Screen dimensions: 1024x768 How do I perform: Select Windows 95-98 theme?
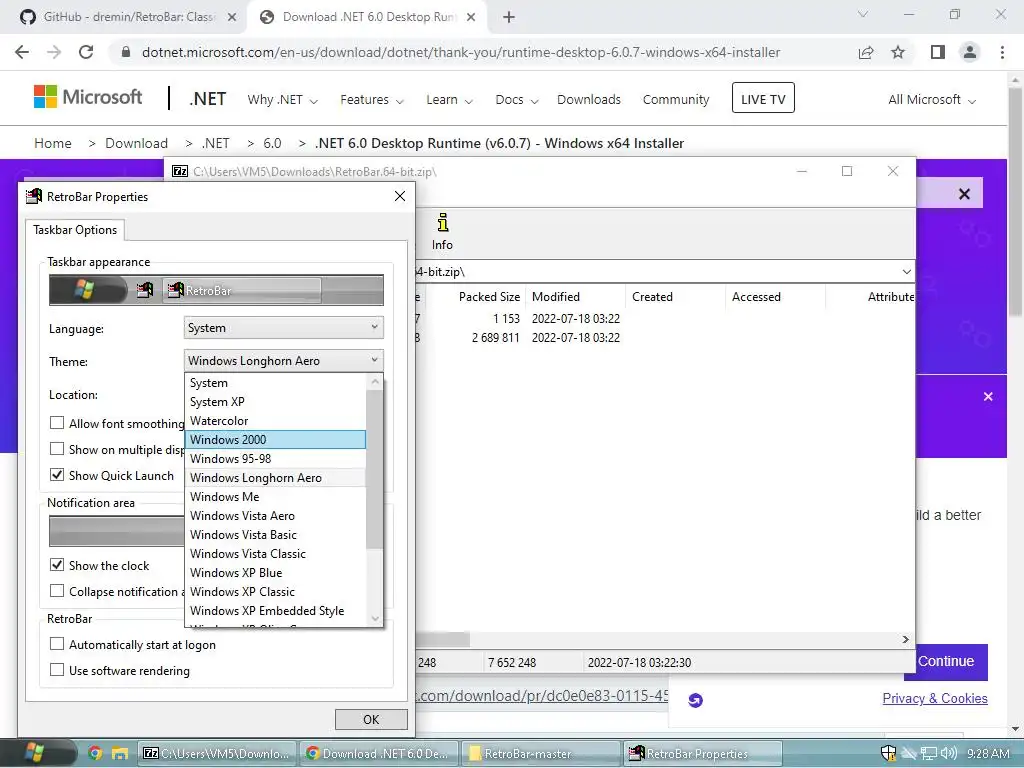(x=275, y=458)
